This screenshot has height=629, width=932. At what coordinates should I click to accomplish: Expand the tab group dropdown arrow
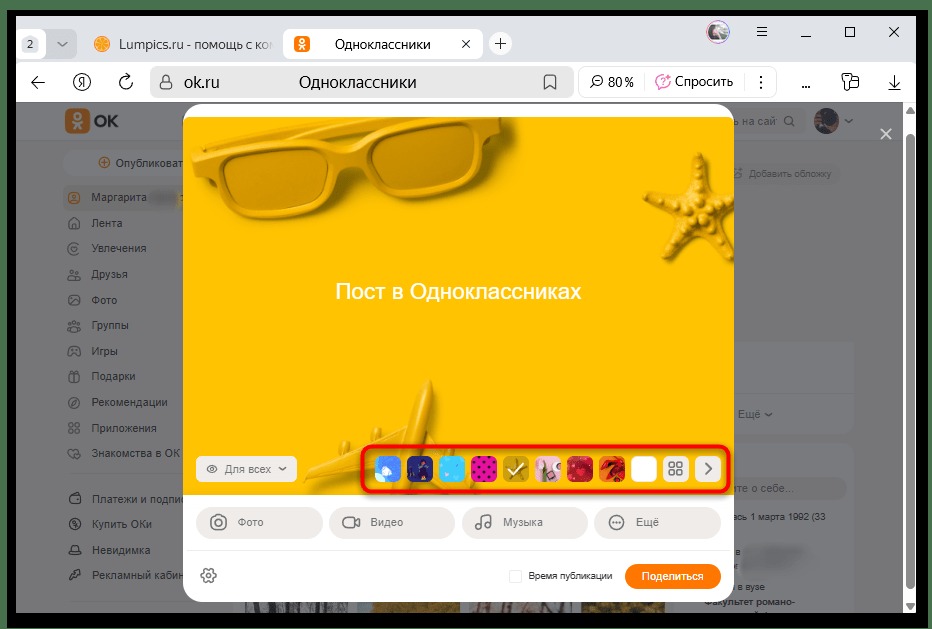62,45
